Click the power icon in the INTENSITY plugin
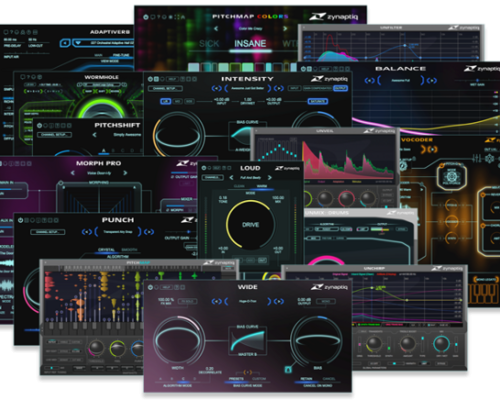Screen dimensions: 500x400 click(x=150, y=79)
